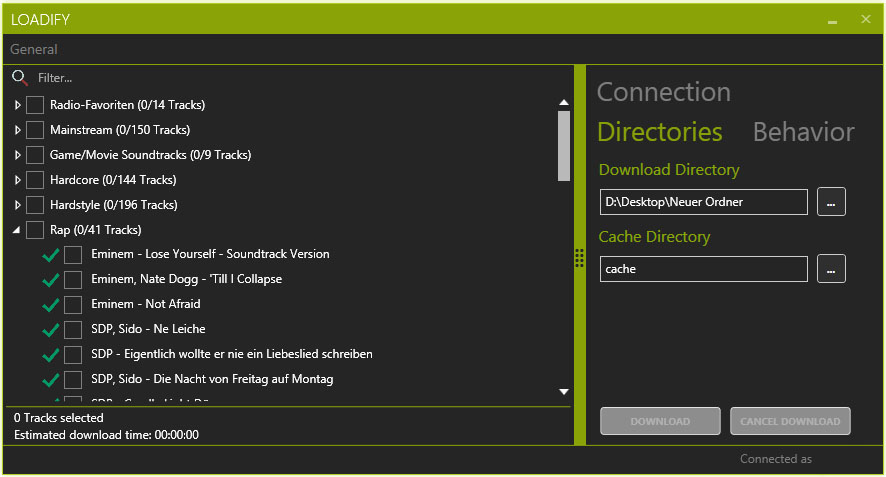Click the panel splitter grip dots

(579, 258)
